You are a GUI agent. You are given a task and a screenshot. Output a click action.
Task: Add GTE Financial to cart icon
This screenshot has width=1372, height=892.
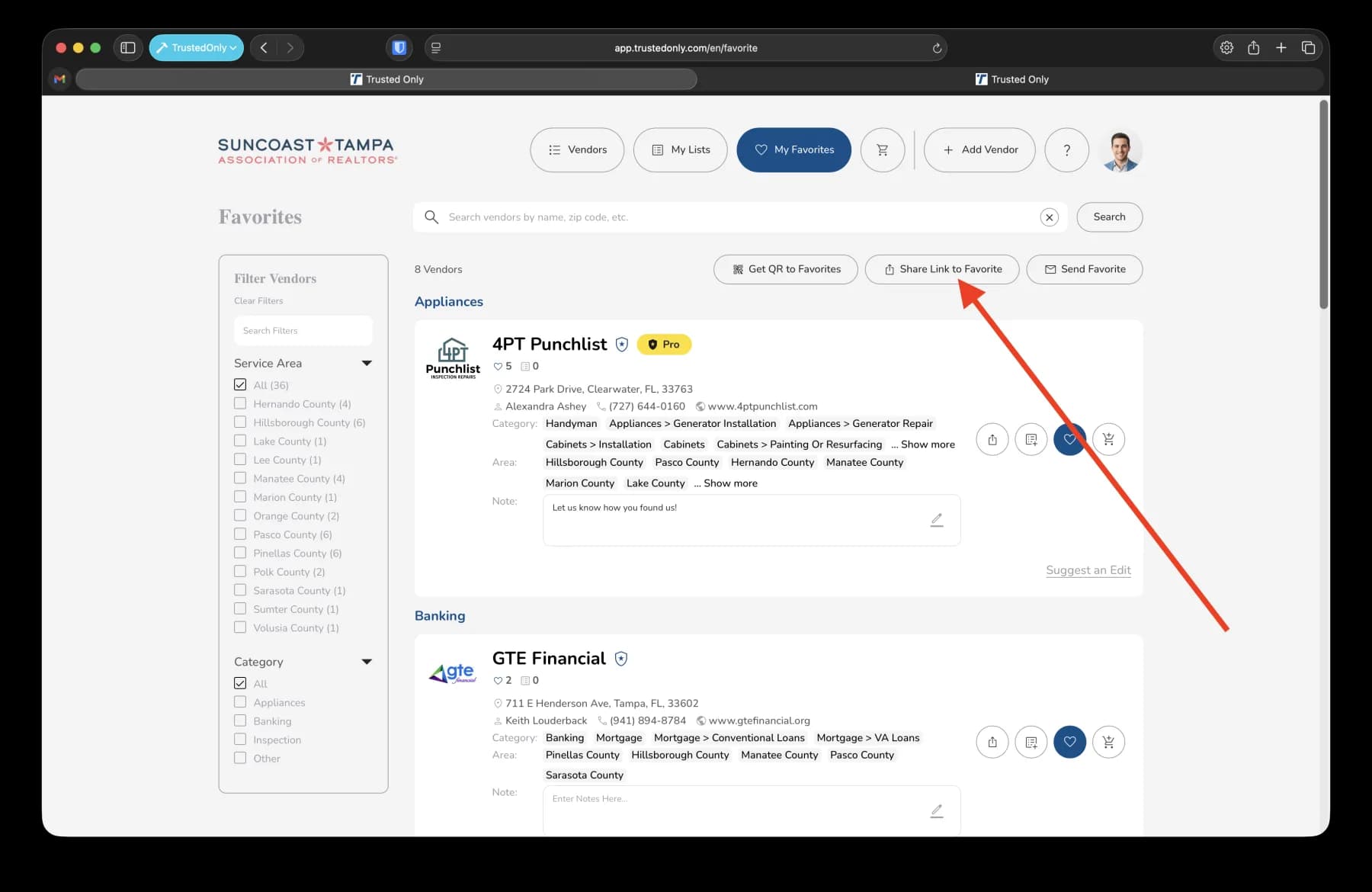[x=1108, y=742]
